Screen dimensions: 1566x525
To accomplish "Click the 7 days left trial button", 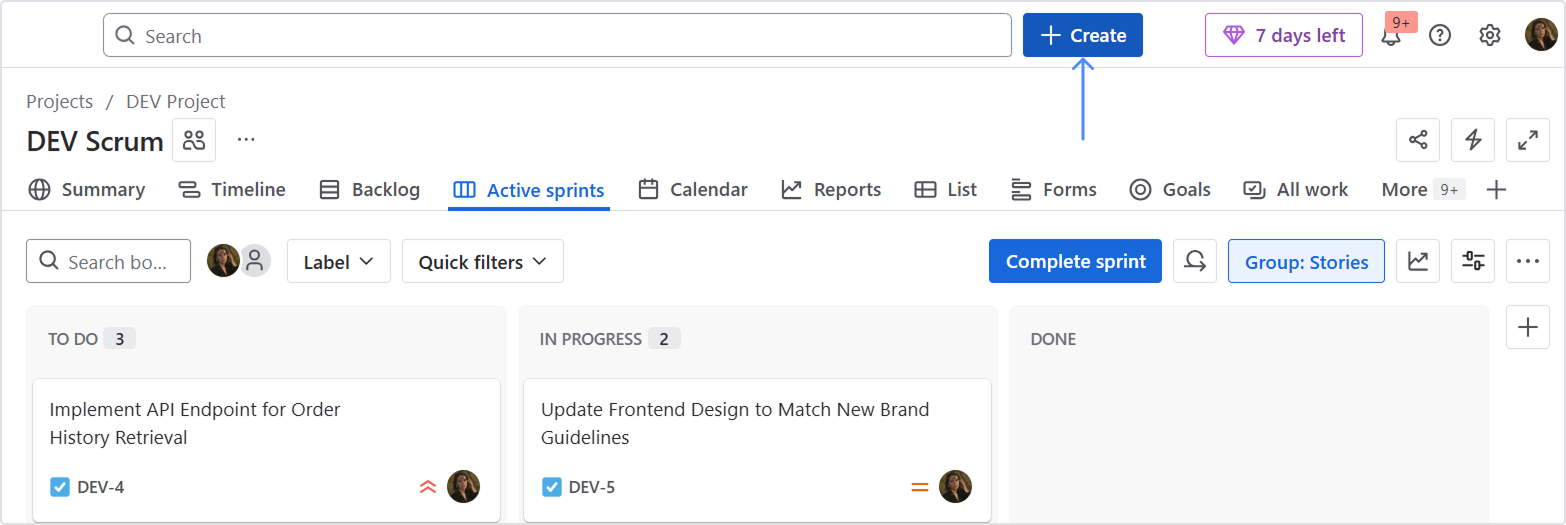I will point(1284,35).
